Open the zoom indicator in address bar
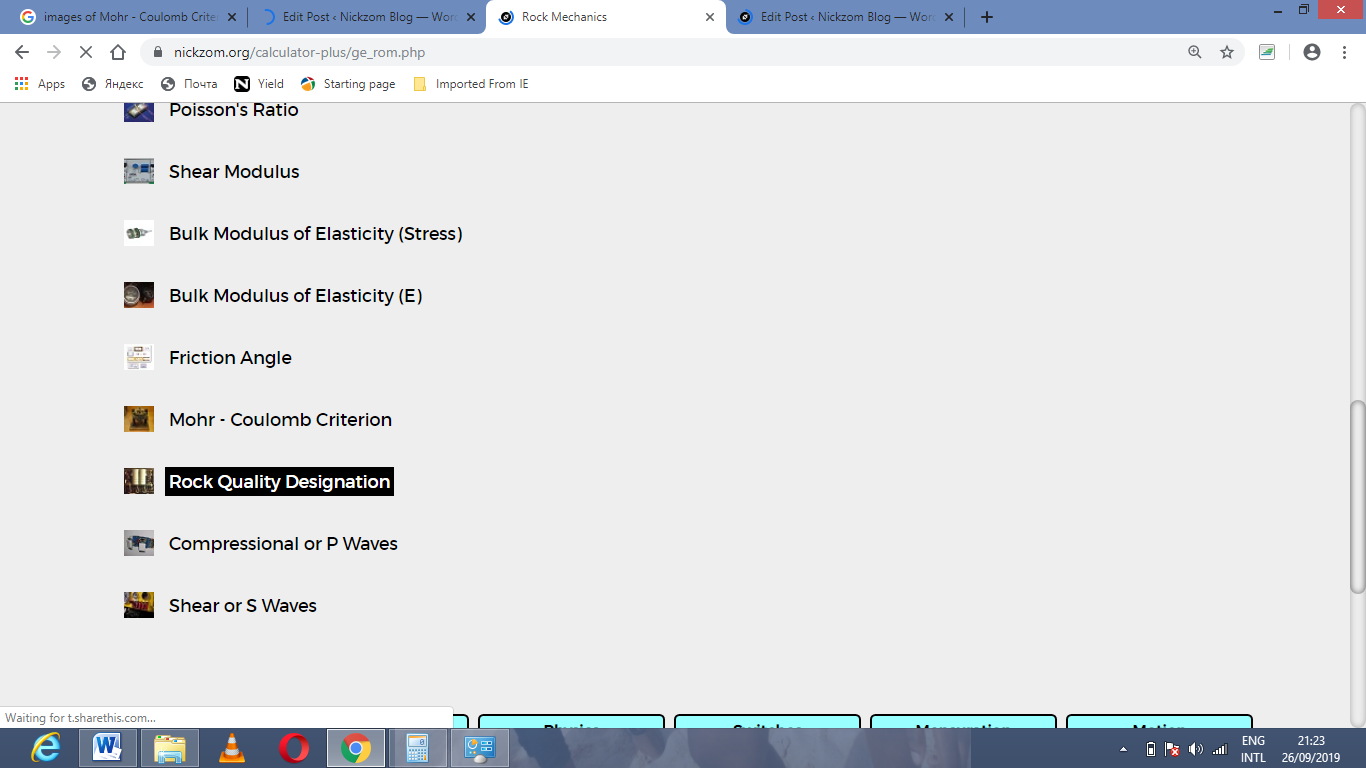1366x768 pixels. (x=1195, y=52)
